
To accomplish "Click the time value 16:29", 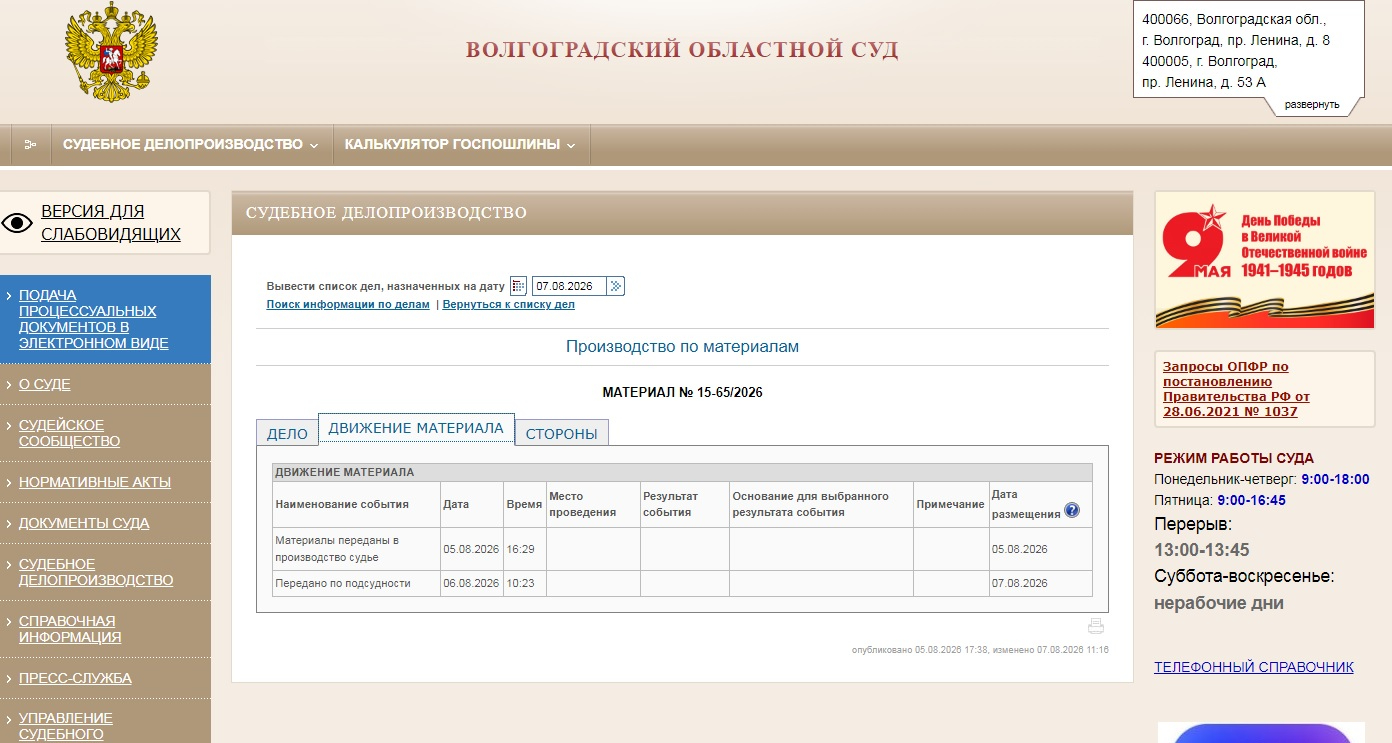I will click(x=521, y=549).
